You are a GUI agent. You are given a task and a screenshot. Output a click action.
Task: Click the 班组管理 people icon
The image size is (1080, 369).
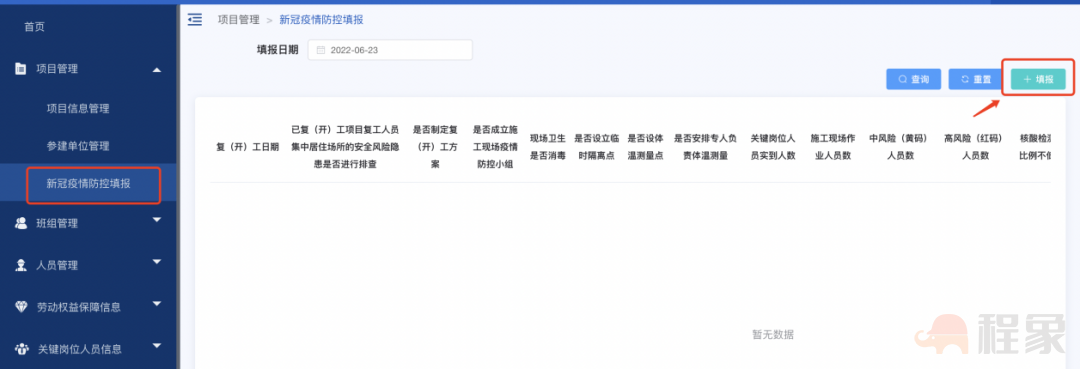[x=21, y=223]
